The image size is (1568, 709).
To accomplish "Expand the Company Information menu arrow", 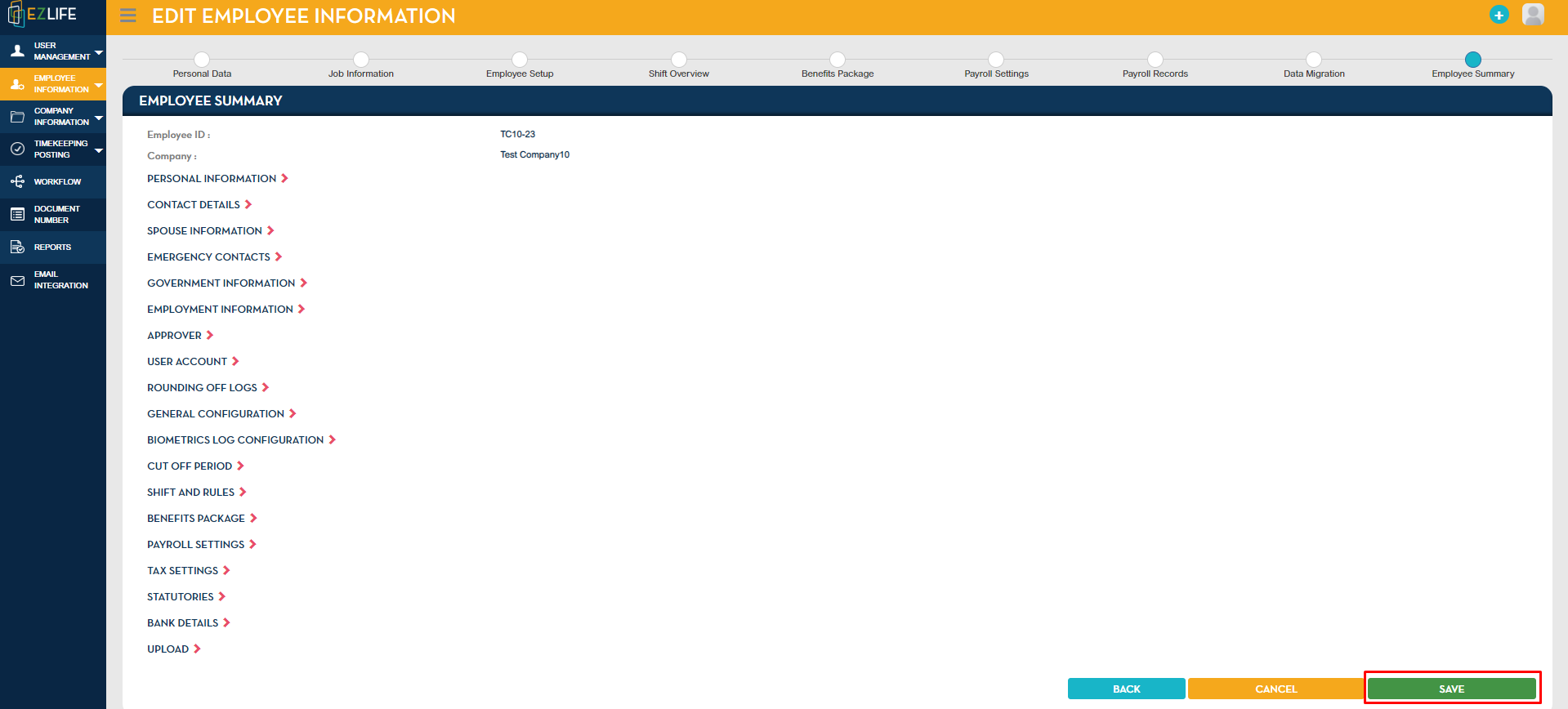I will tap(99, 118).
